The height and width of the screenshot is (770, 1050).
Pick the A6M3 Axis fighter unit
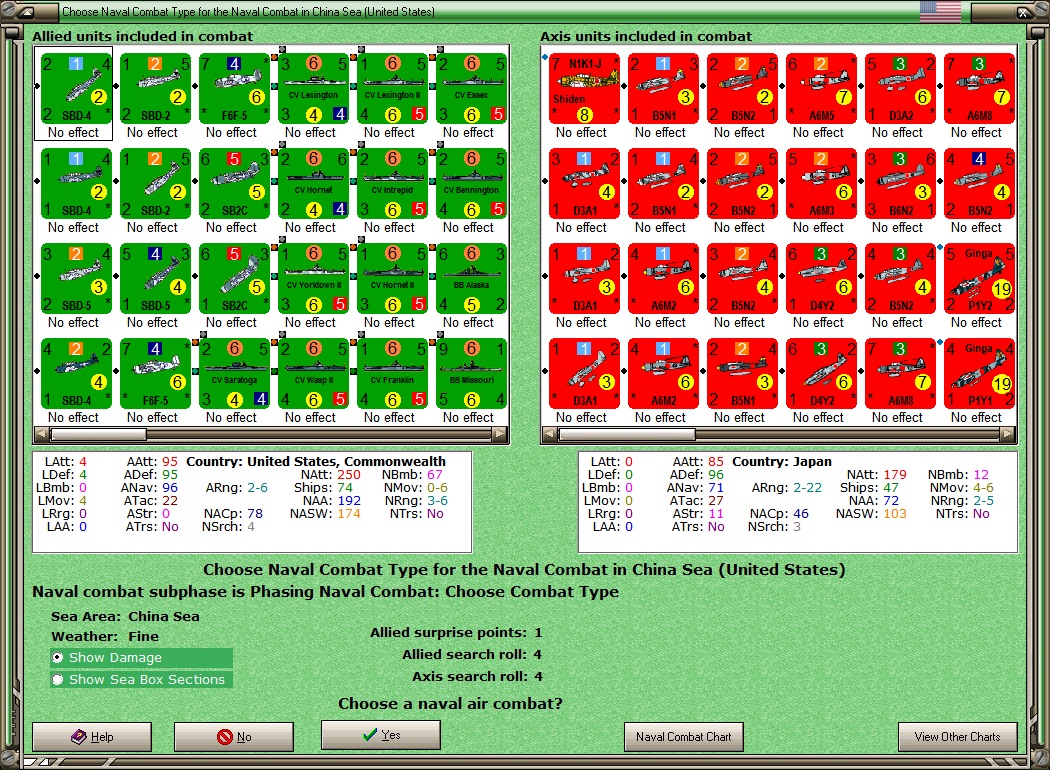pyautogui.click(x=822, y=183)
